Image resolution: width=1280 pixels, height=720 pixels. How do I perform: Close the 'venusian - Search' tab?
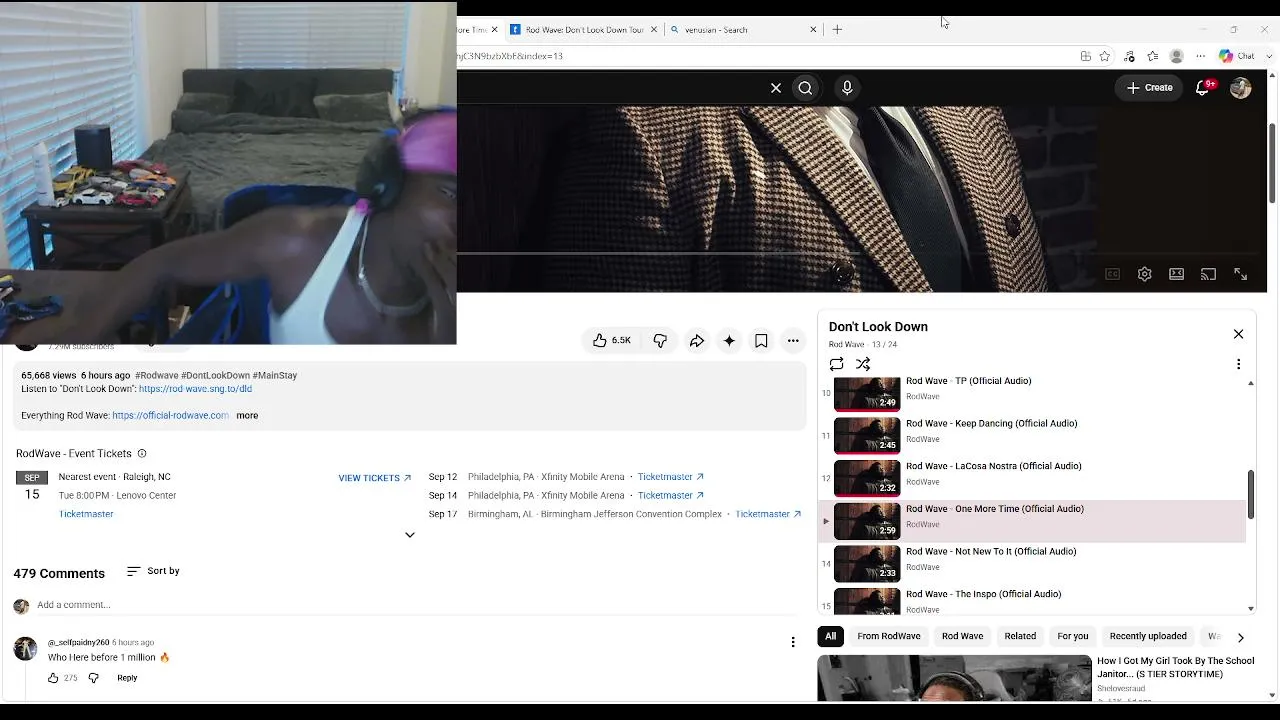[813, 30]
